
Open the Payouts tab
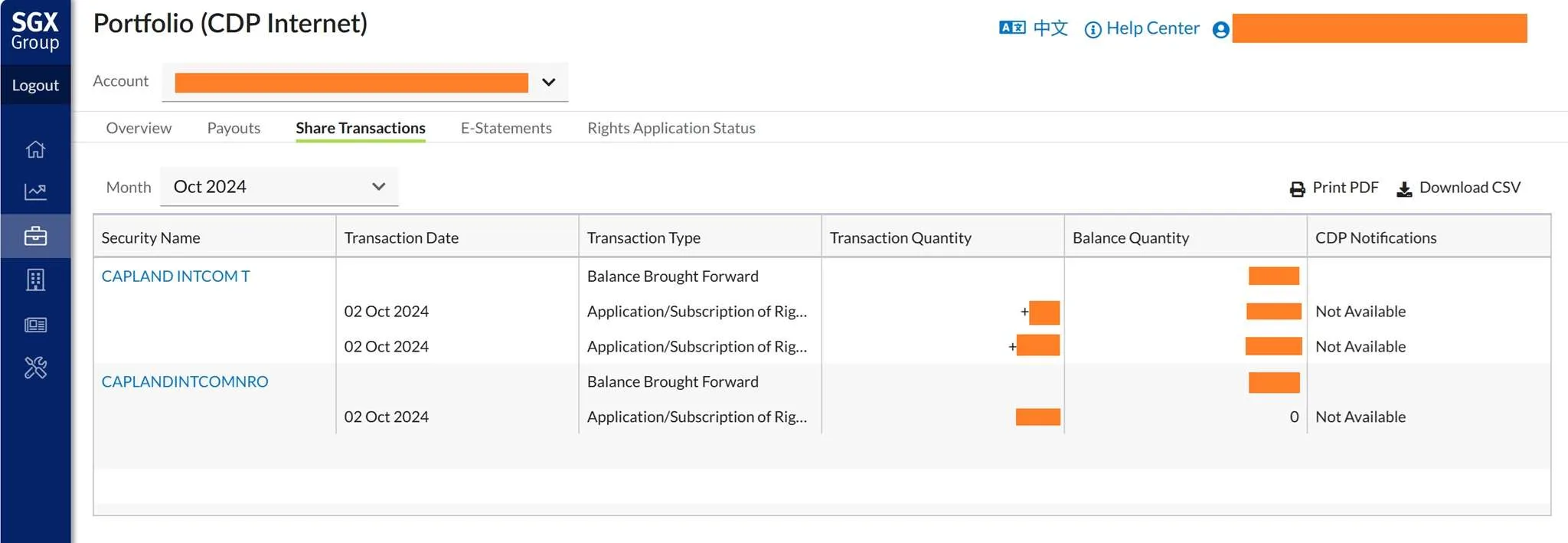click(234, 128)
